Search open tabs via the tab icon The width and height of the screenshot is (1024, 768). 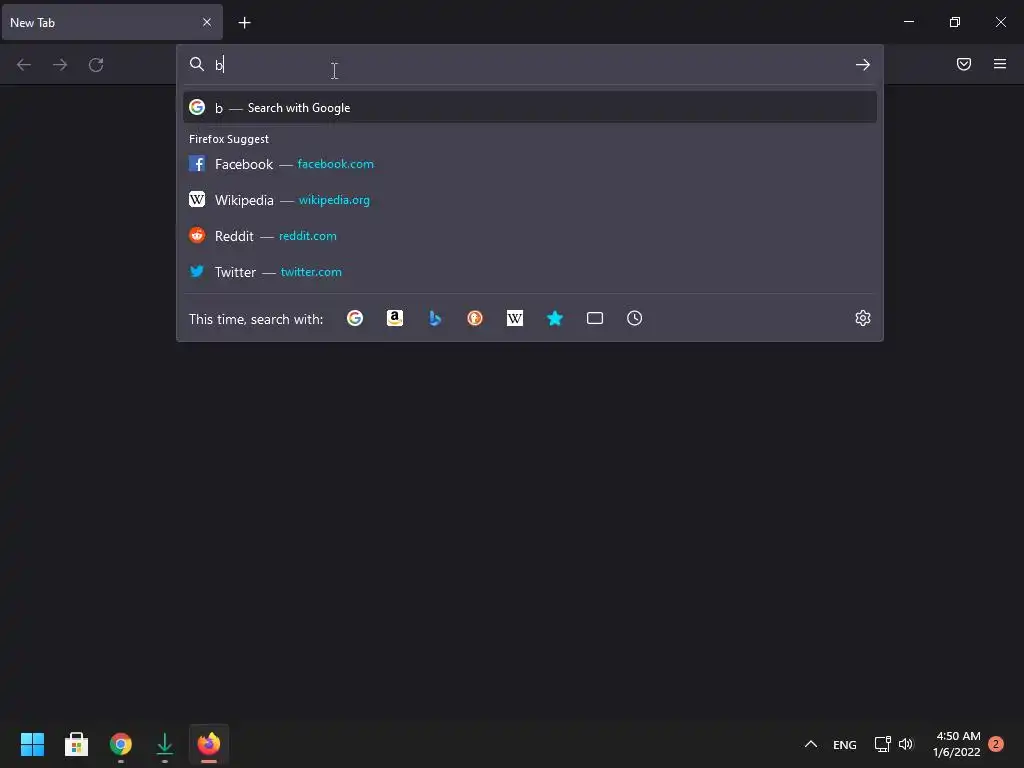tap(595, 318)
